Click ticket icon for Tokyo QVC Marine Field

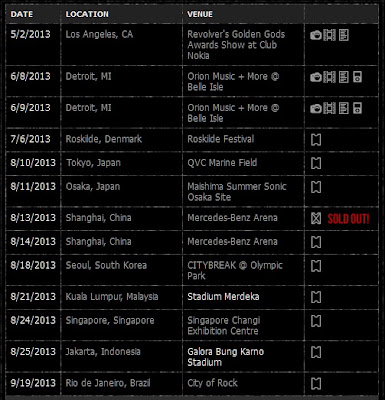pyautogui.click(x=316, y=163)
